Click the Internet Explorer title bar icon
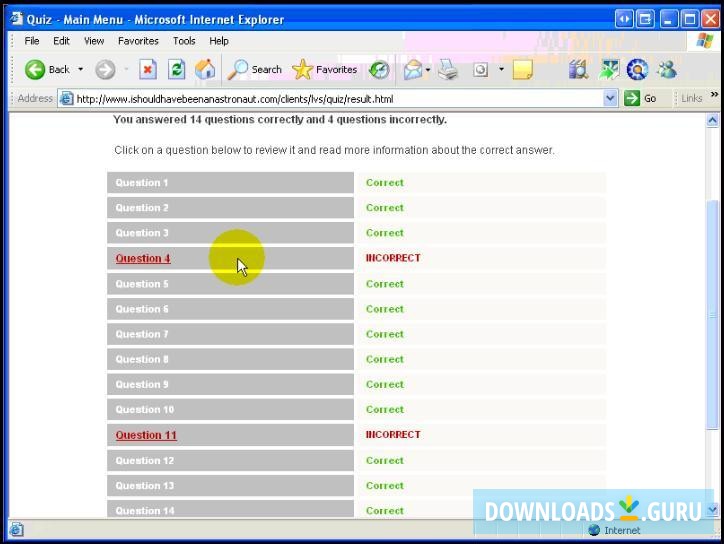 point(17,19)
